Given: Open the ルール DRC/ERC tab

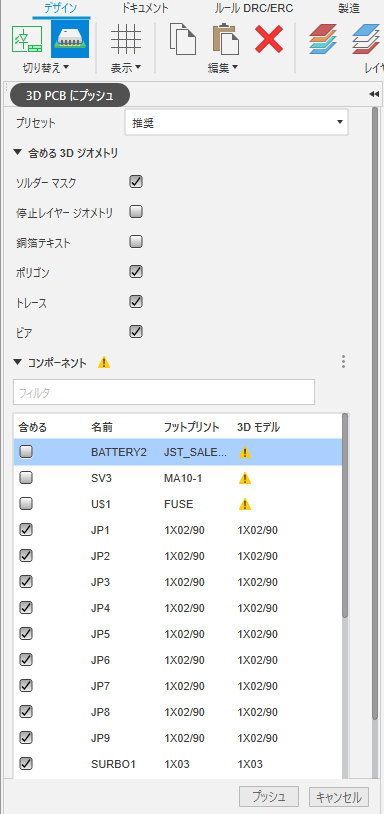Looking at the screenshot, I should click(x=254, y=8).
